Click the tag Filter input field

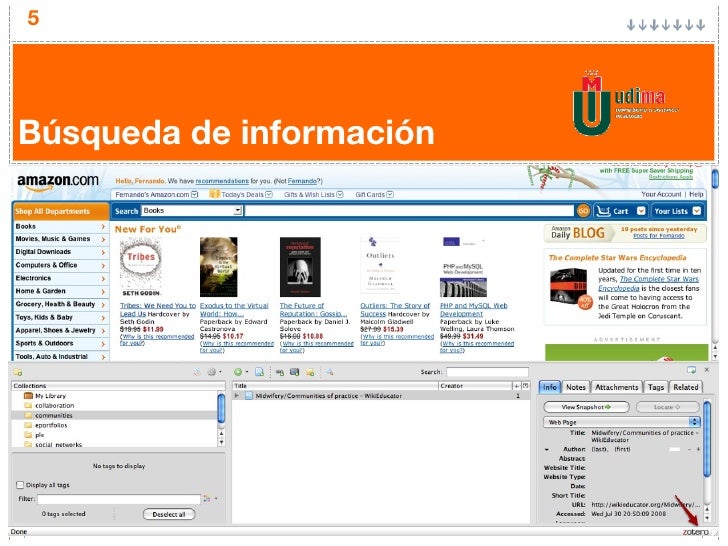(119, 499)
